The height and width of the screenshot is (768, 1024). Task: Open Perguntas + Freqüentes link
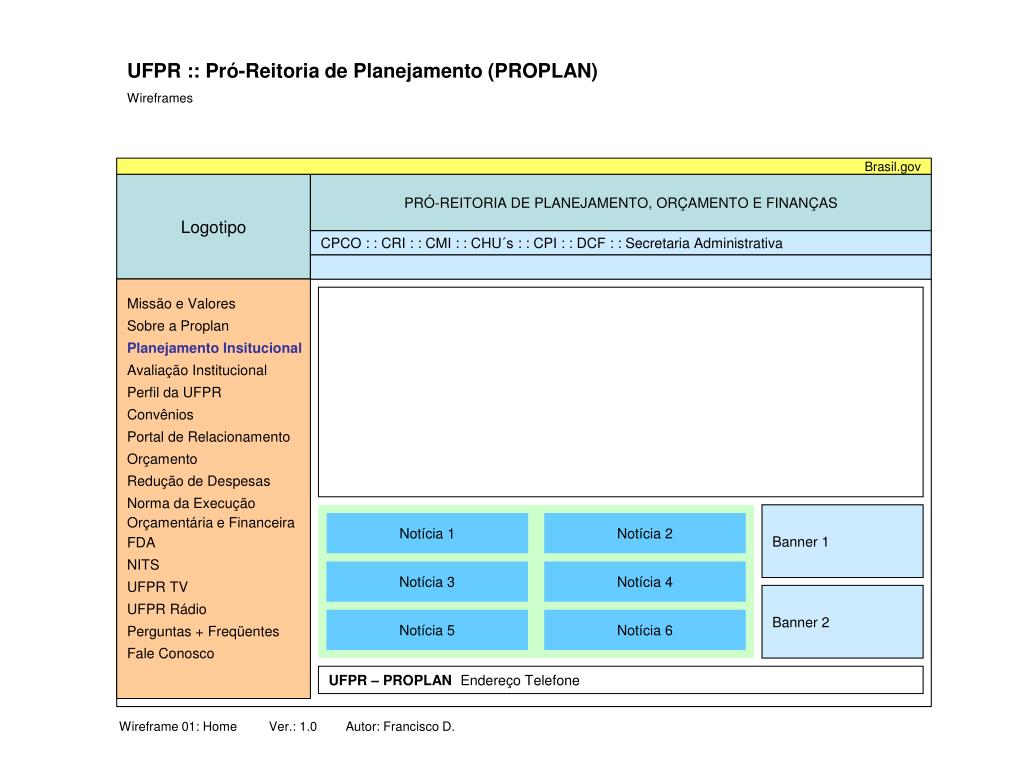pyautogui.click(x=203, y=632)
